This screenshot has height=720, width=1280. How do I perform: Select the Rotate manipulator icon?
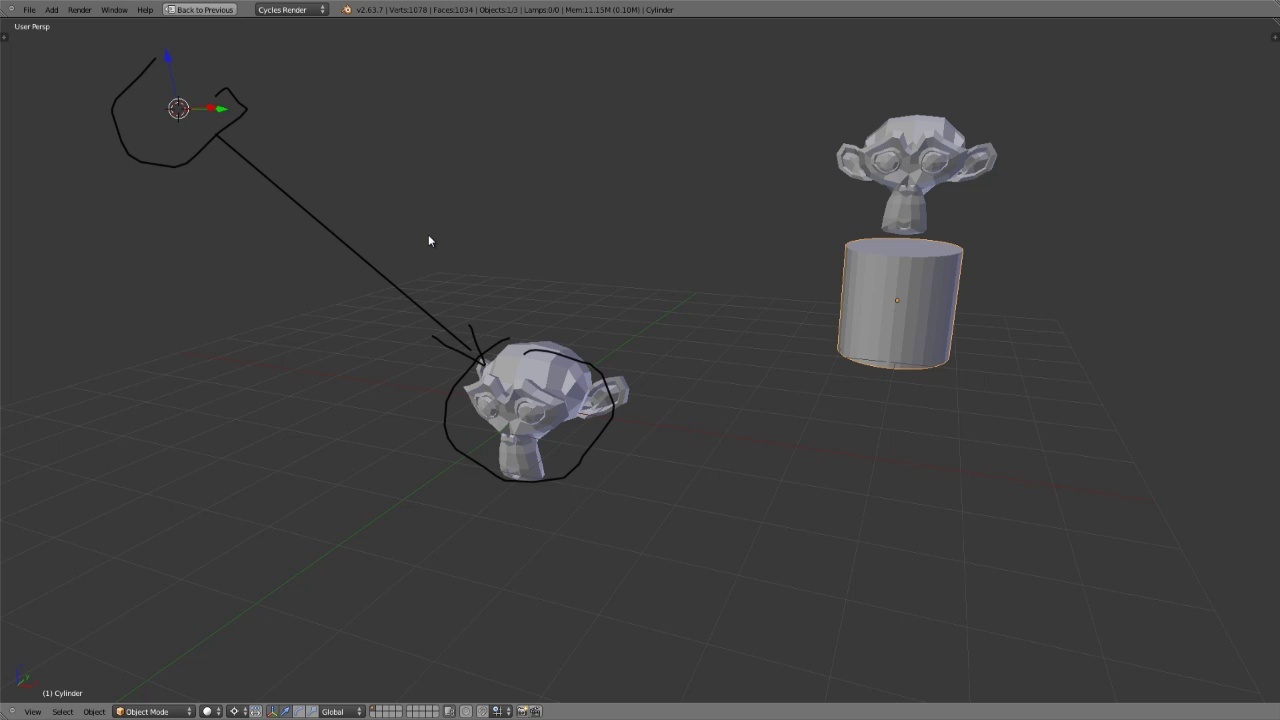(298, 711)
